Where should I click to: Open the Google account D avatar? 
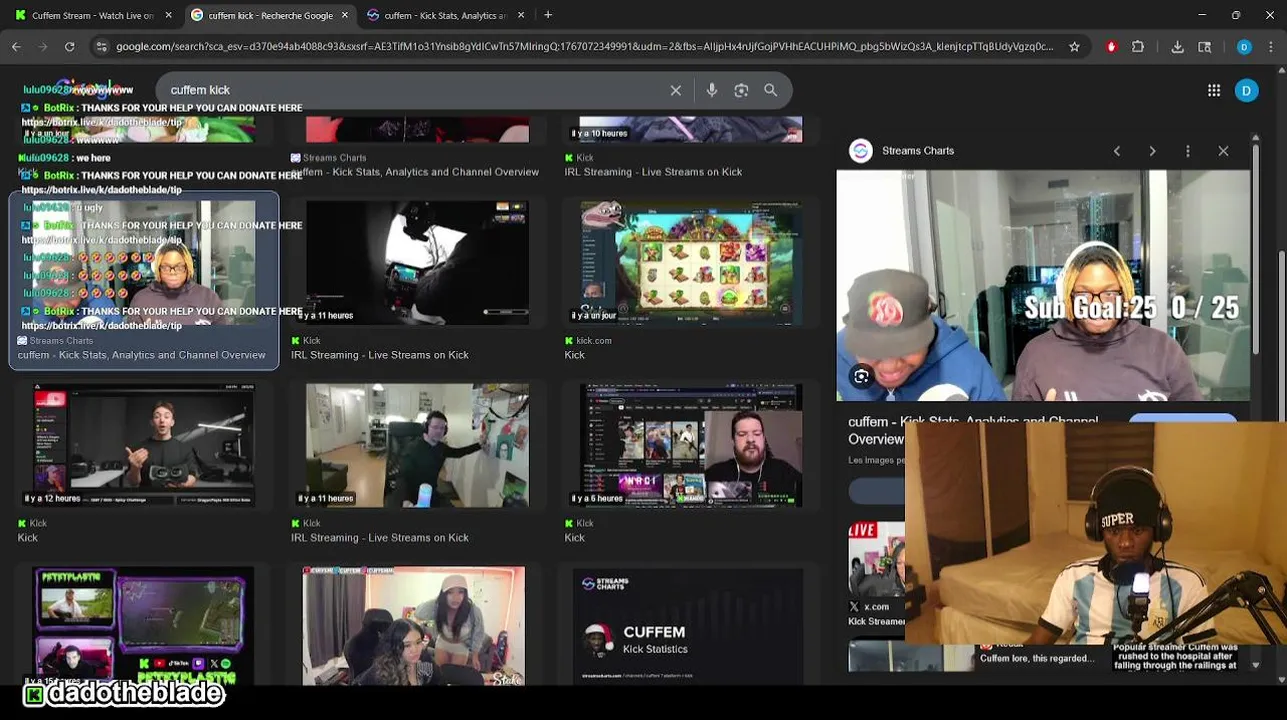pyautogui.click(x=1246, y=90)
